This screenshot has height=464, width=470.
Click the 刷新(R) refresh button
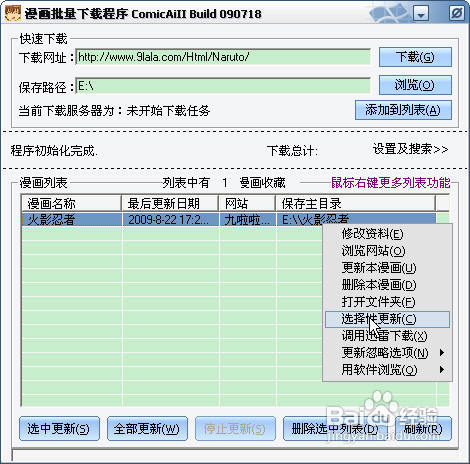[423, 429]
